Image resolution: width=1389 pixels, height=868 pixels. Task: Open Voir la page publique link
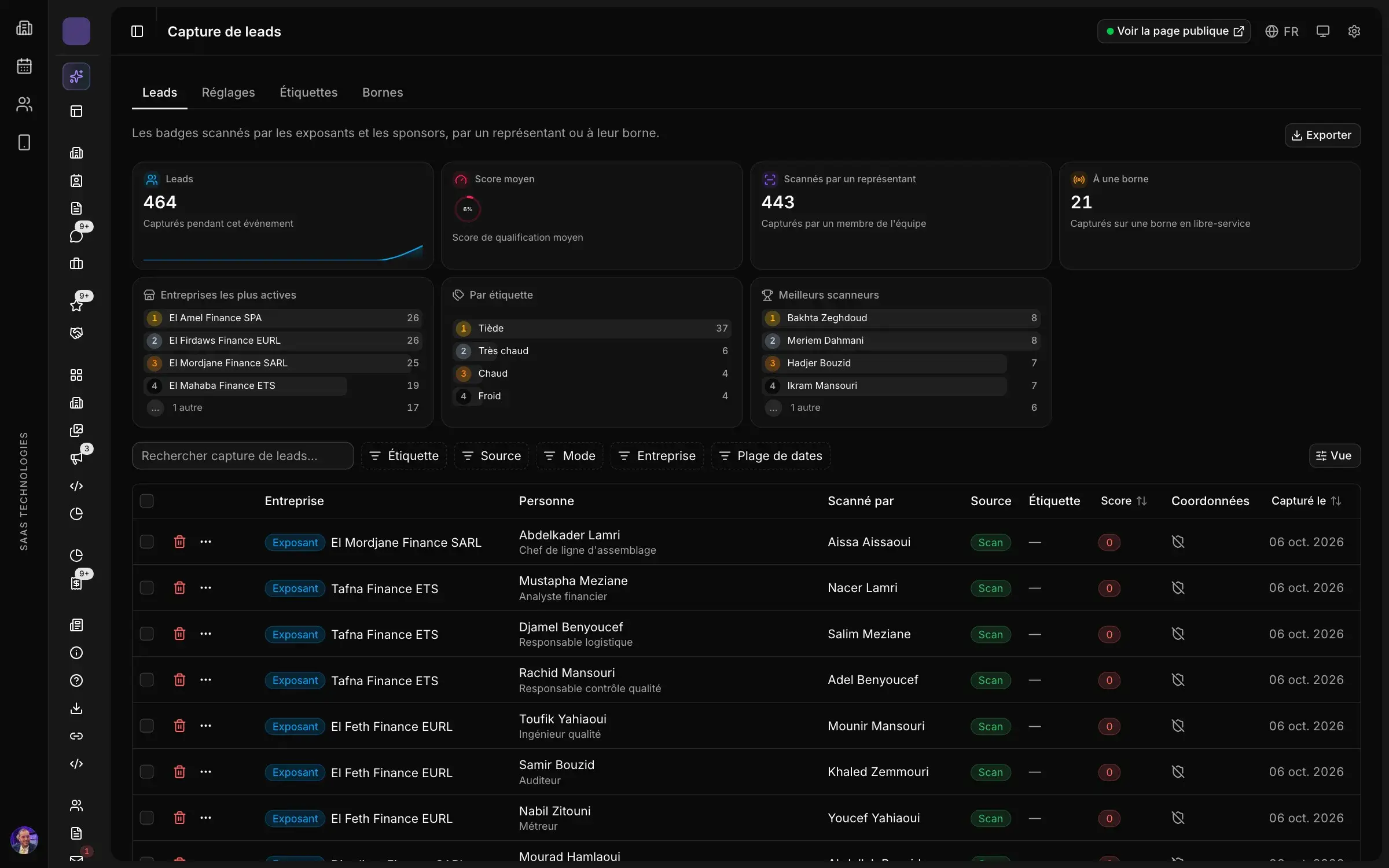(x=1174, y=31)
